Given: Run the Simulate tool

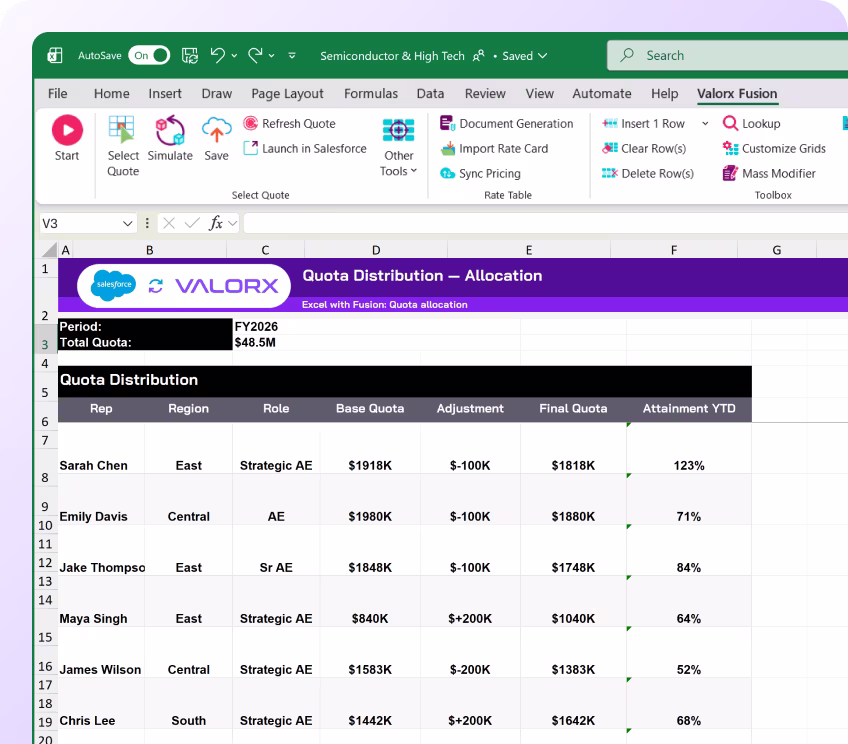Looking at the screenshot, I should [x=170, y=138].
